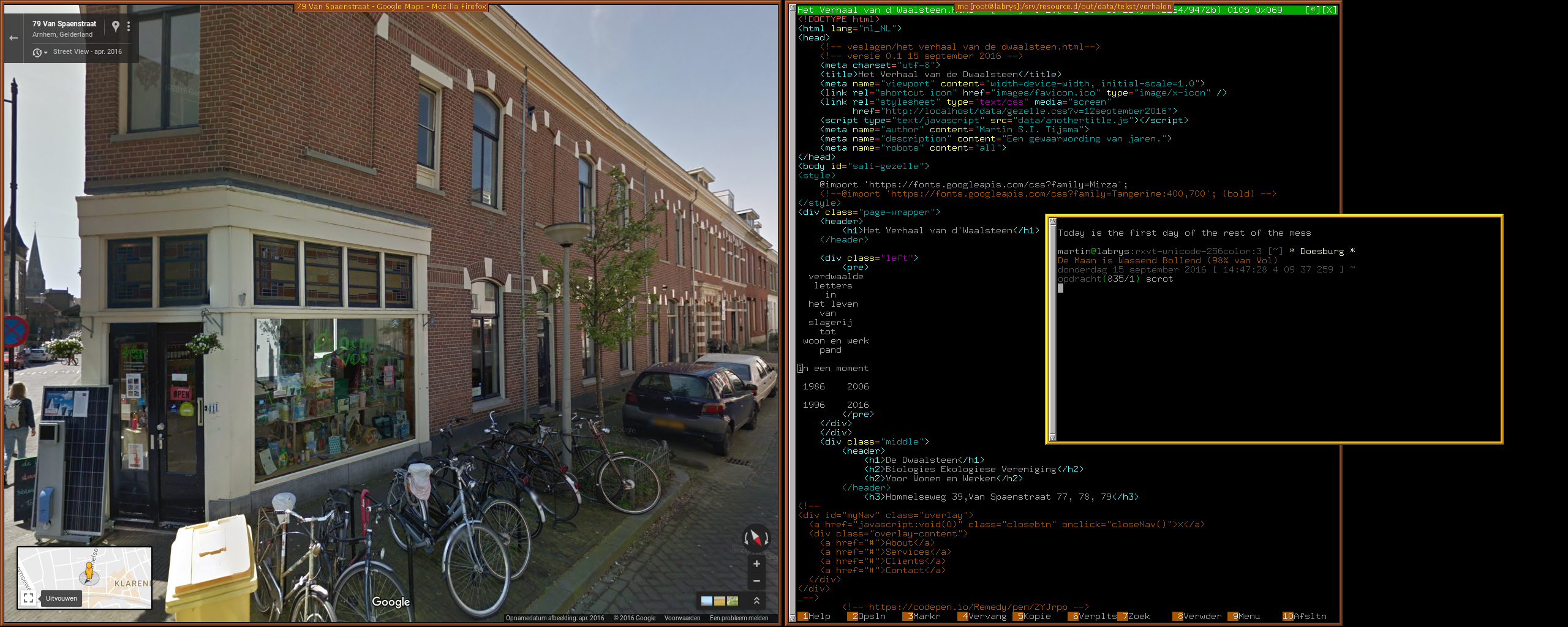Click 'Today is the first day' line in terminal

(1185, 233)
